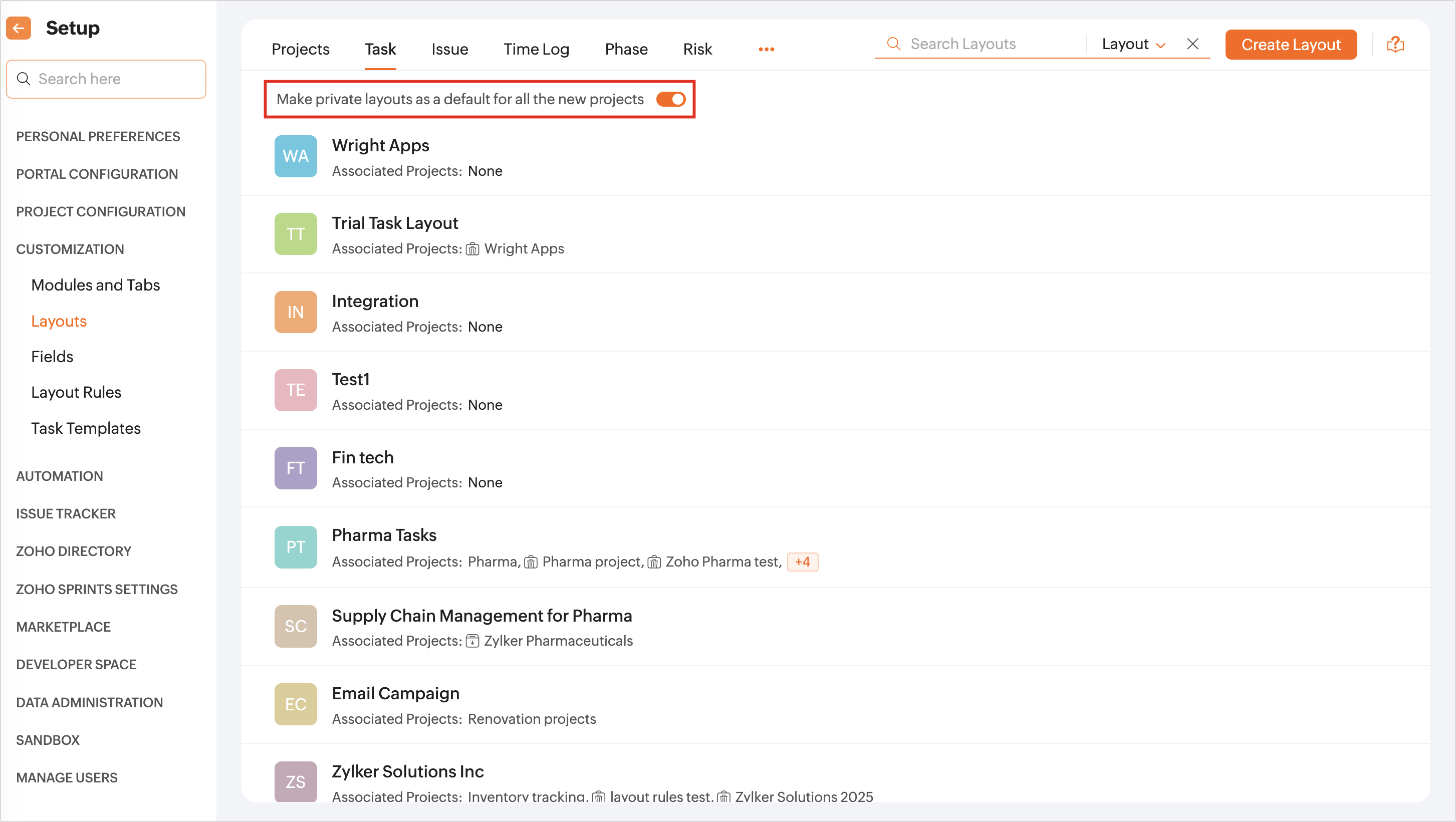Viewport: 1456px width, 822px height.
Task: Open the Layout Rules sidebar link
Action: [x=76, y=392]
